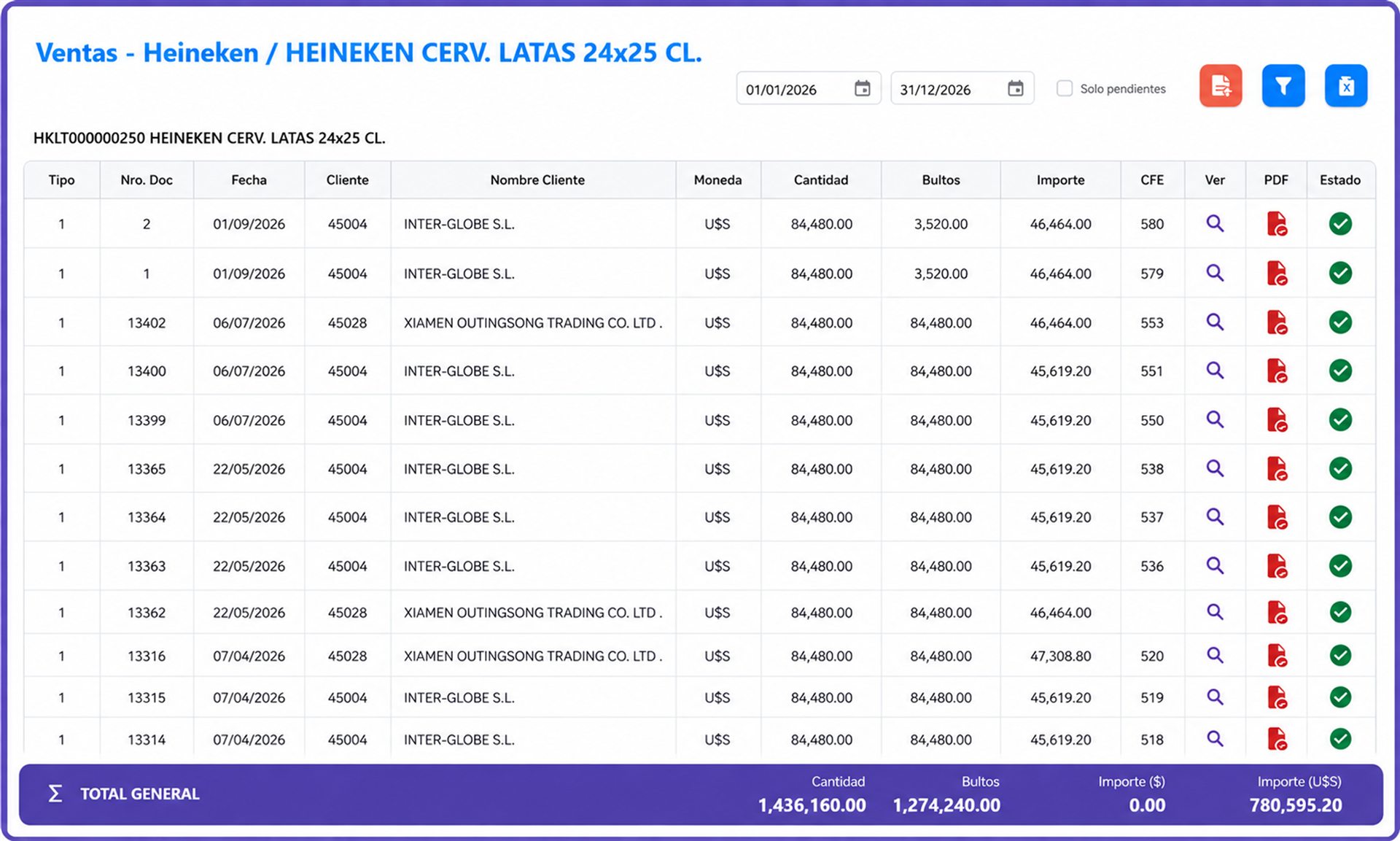This screenshot has height=841, width=1400.
Task: Open PDF for document 13315
Action: [x=1277, y=697]
